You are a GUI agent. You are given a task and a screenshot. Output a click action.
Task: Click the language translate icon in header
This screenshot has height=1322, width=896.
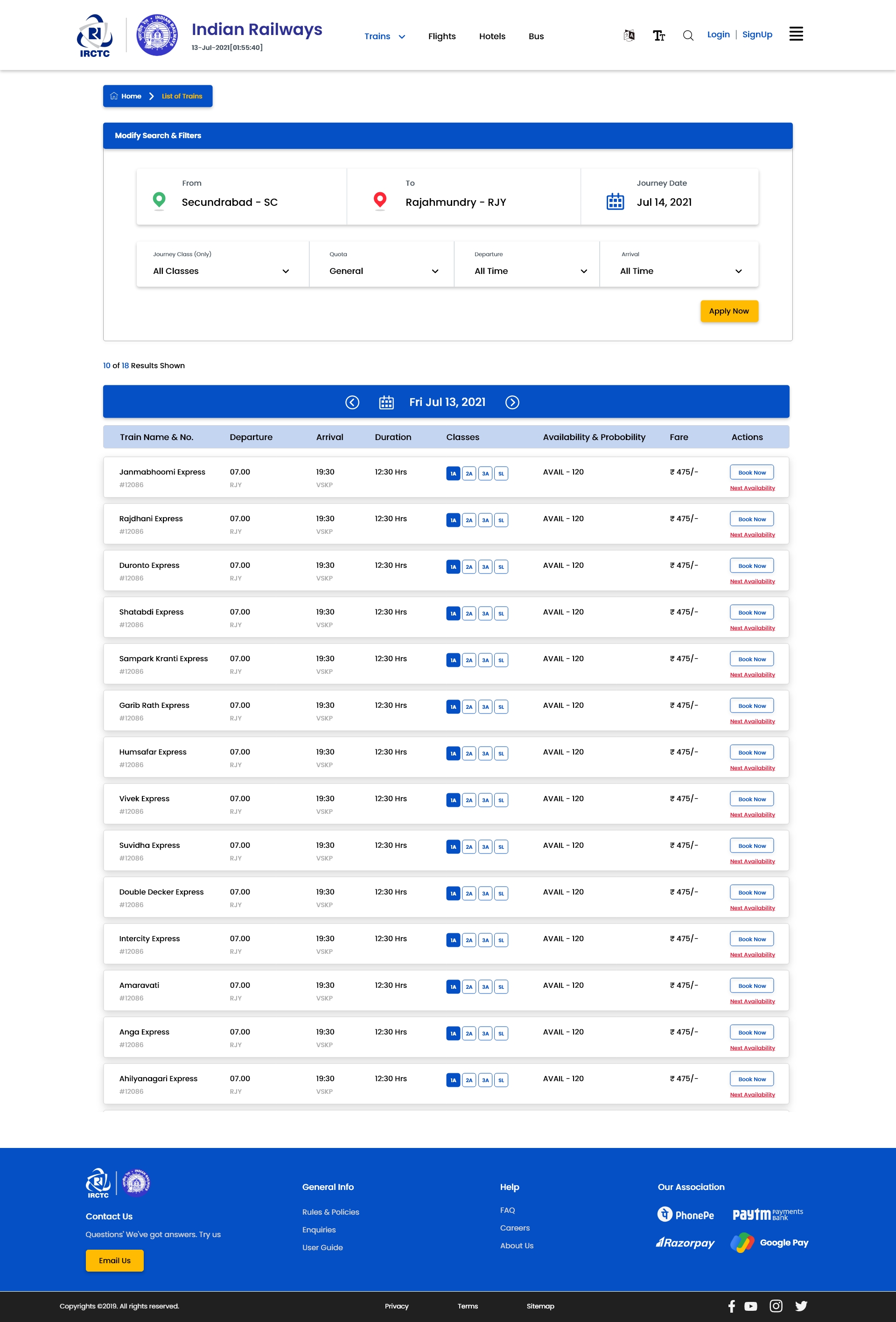point(629,35)
